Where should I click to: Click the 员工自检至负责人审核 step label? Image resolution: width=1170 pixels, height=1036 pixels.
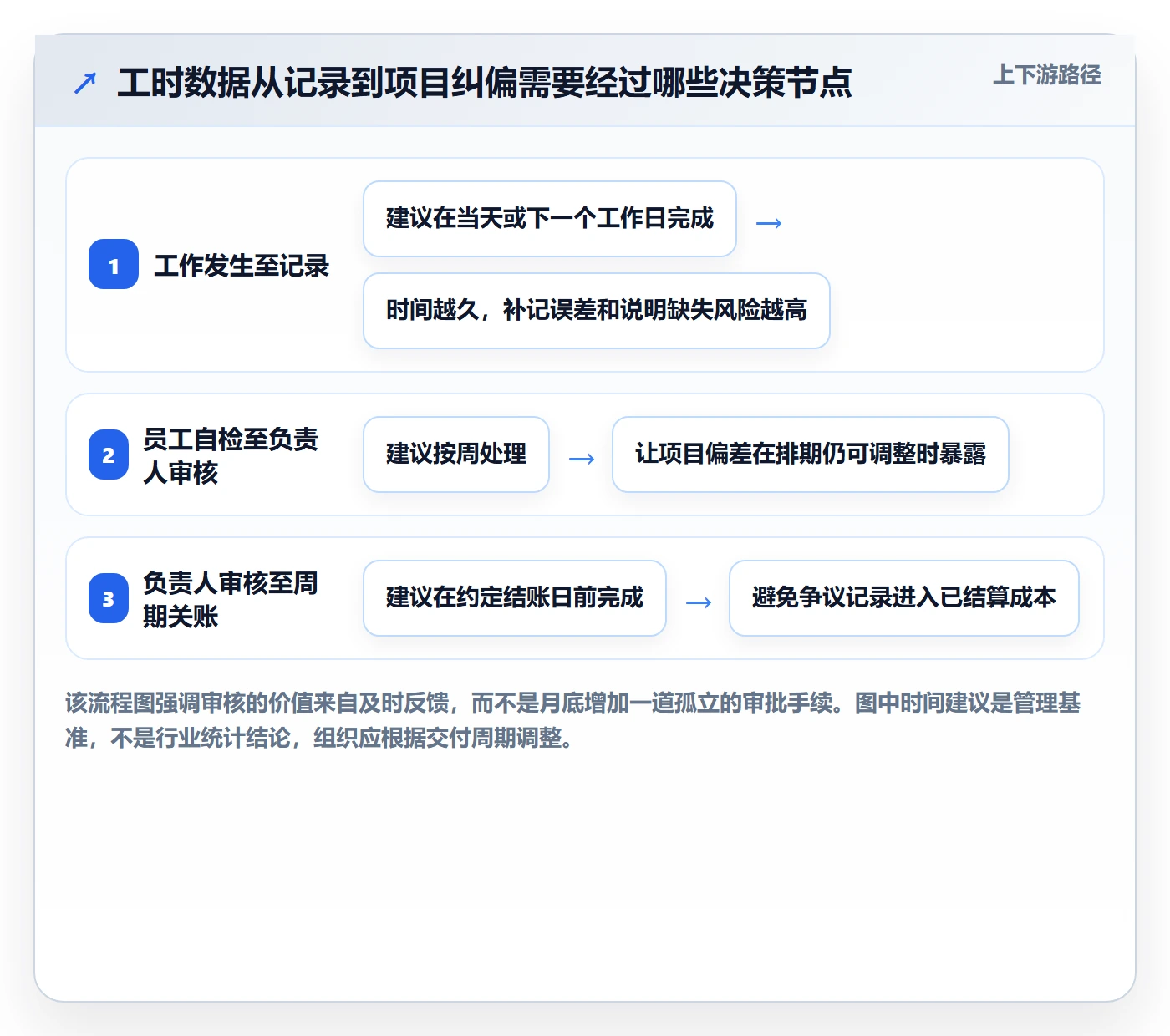[x=231, y=455]
